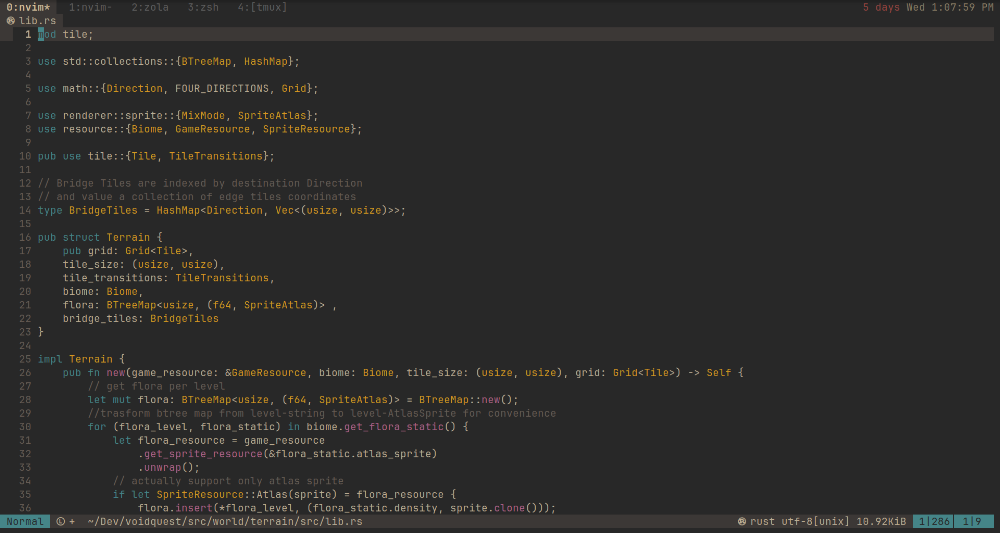The image size is (1000, 533).
Task: Click 'pub struct Terrain' declaration
Action: [94, 237]
